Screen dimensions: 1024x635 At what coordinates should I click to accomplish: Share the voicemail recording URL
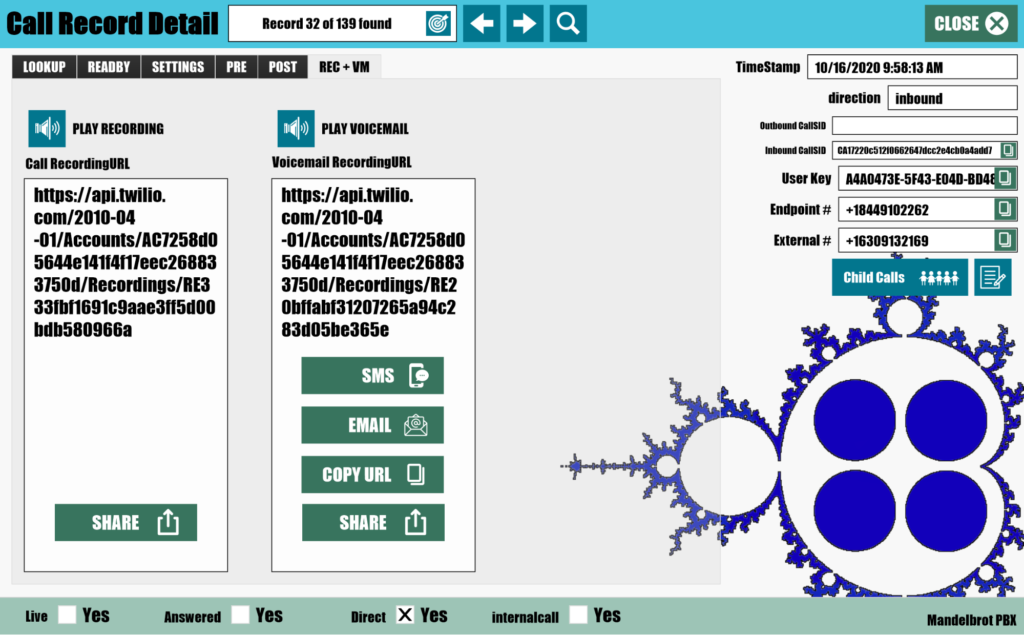click(x=373, y=523)
